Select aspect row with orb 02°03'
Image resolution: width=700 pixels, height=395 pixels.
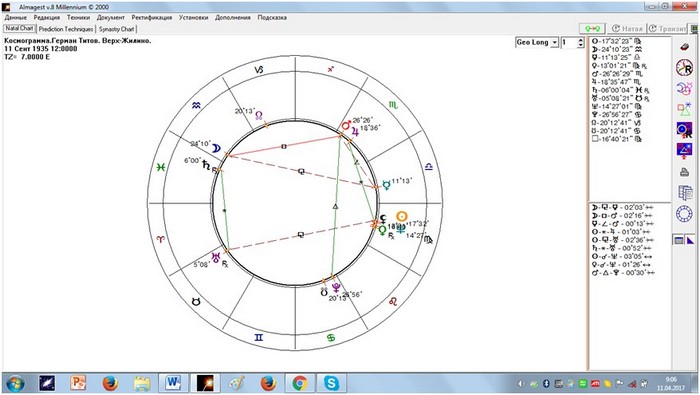(622, 208)
